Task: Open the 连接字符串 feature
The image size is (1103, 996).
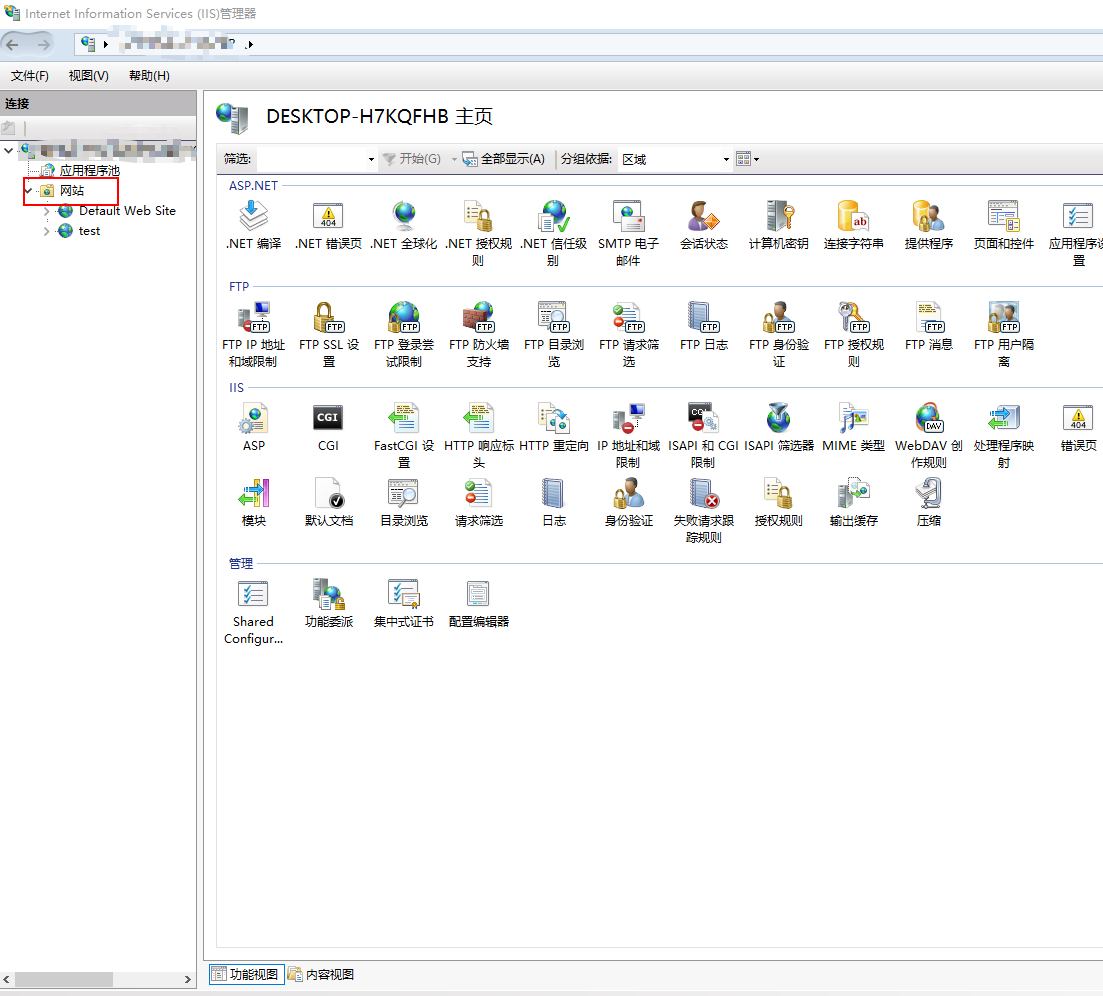Action: [853, 226]
